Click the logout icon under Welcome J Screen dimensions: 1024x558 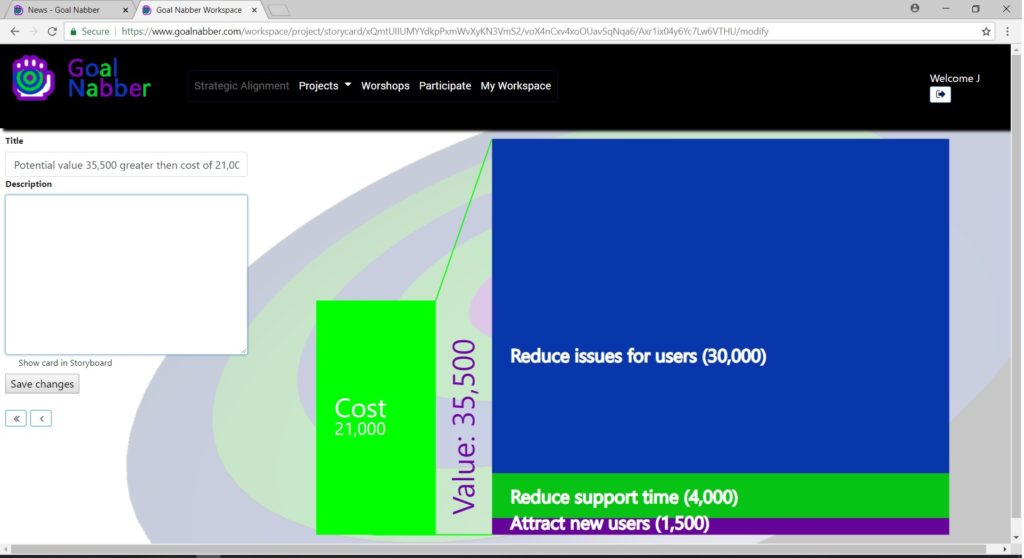[940, 95]
